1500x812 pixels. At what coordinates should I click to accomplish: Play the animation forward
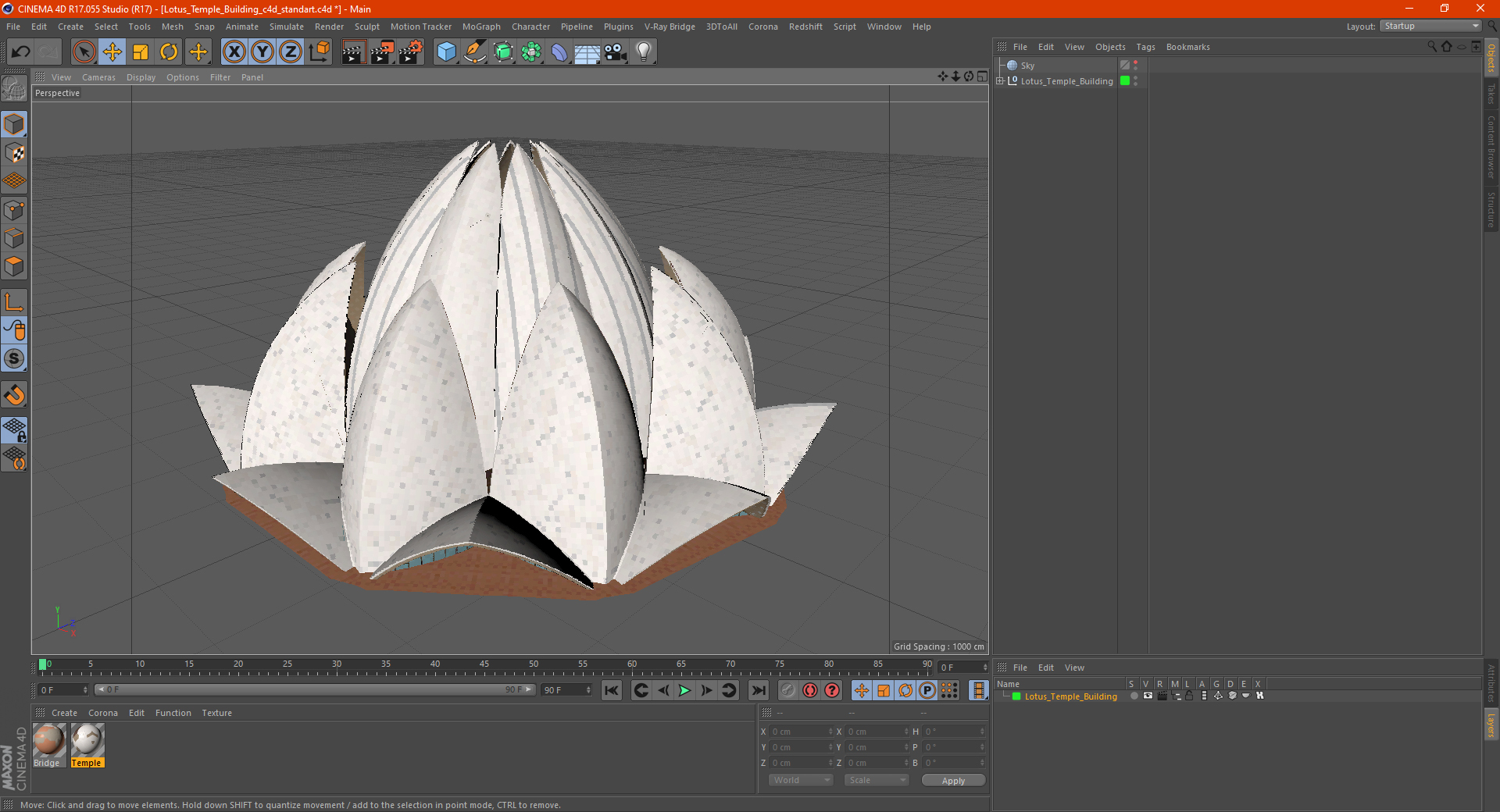pos(684,690)
